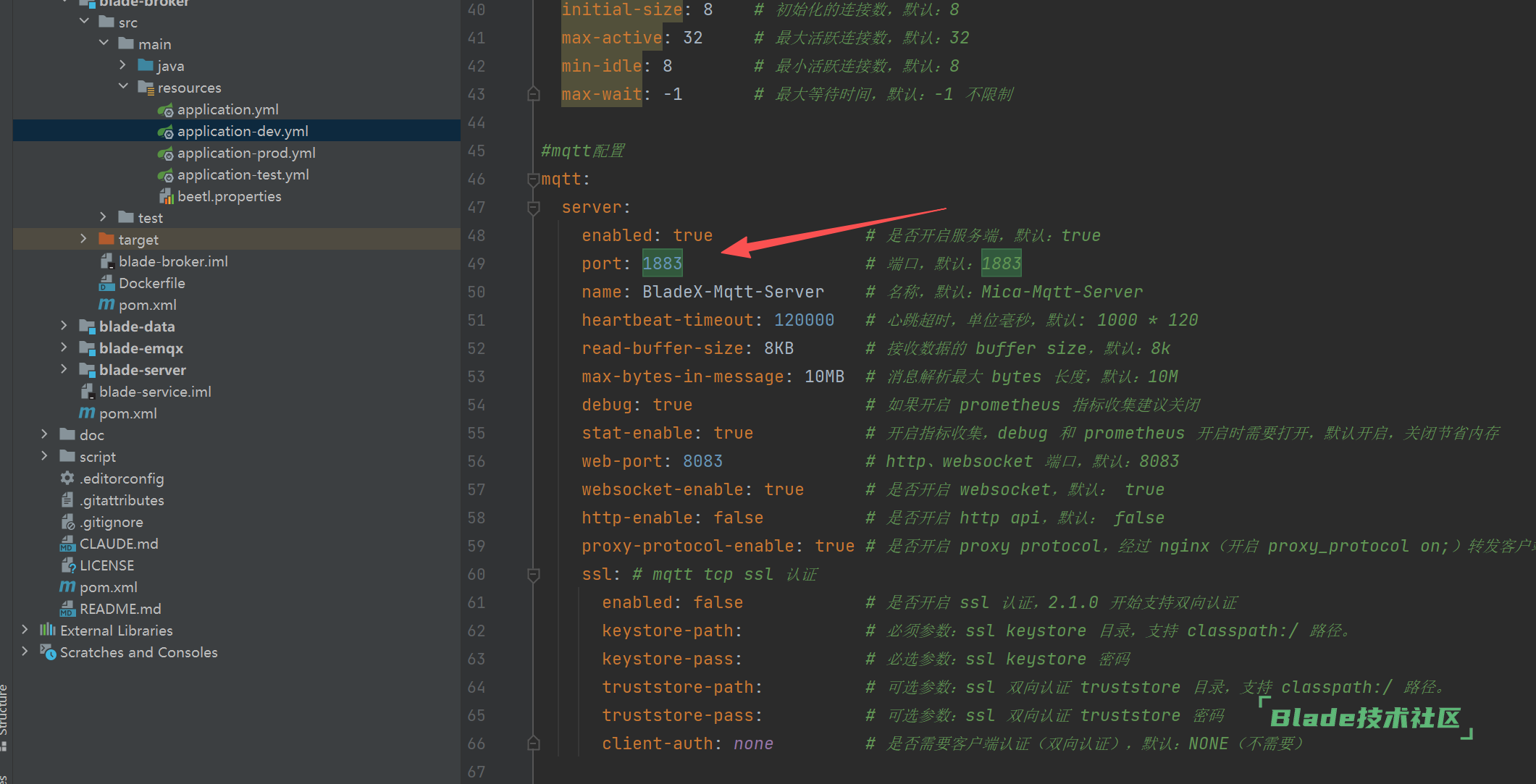
Task: Expand the blade-emqx module
Action: (x=64, y=348)
